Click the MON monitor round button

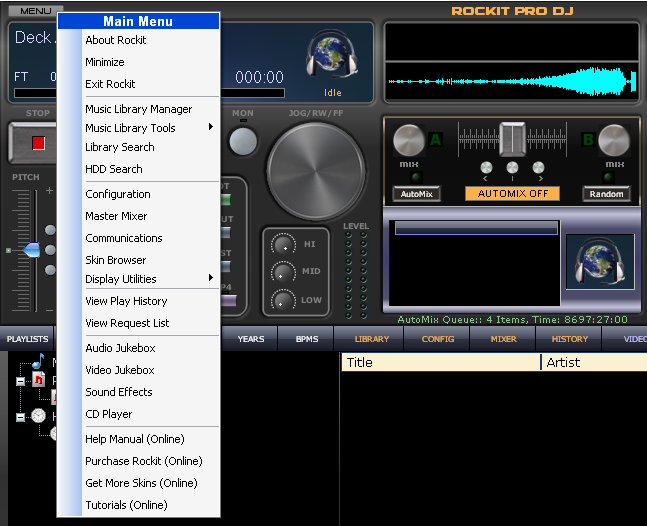(243, 141)
